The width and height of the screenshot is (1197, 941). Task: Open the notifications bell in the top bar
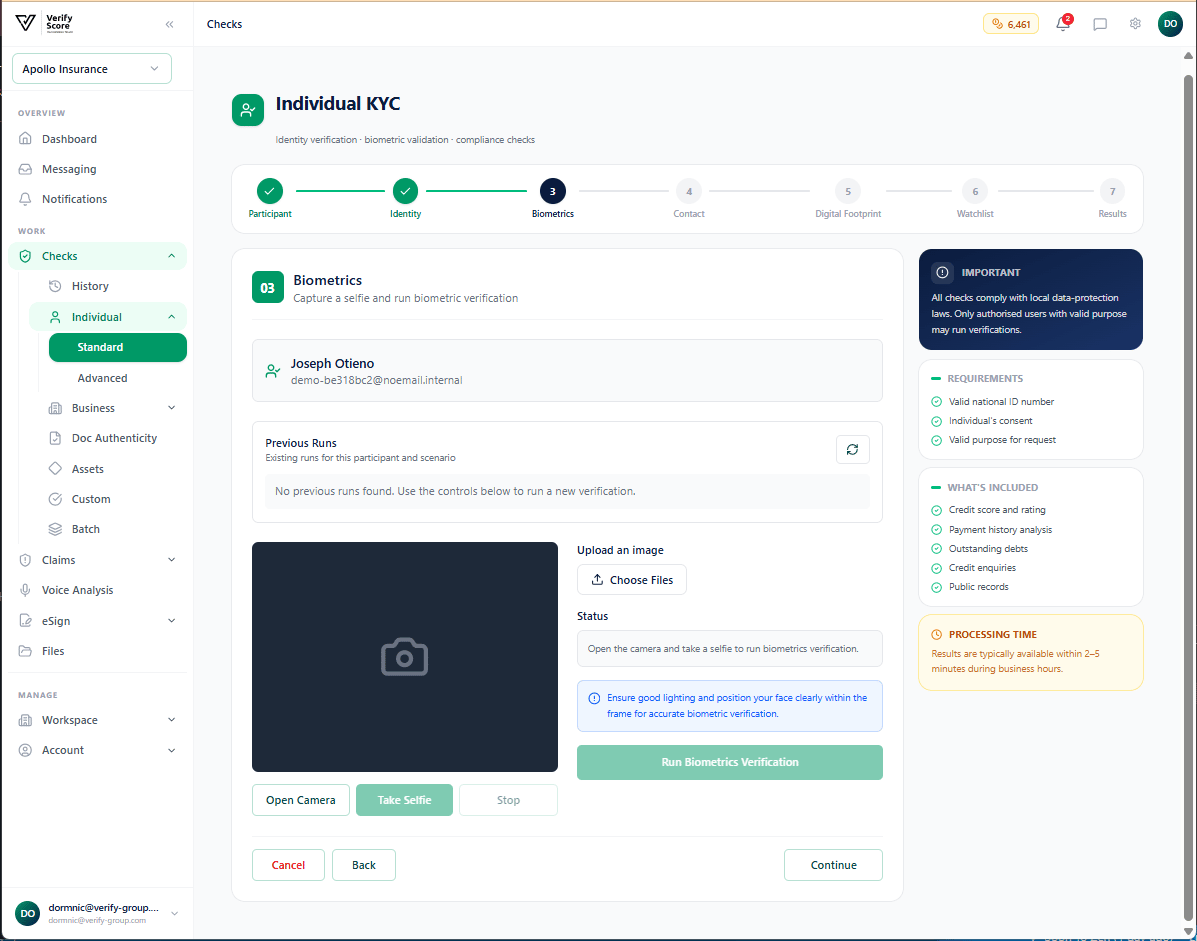tap(1063, 24)
